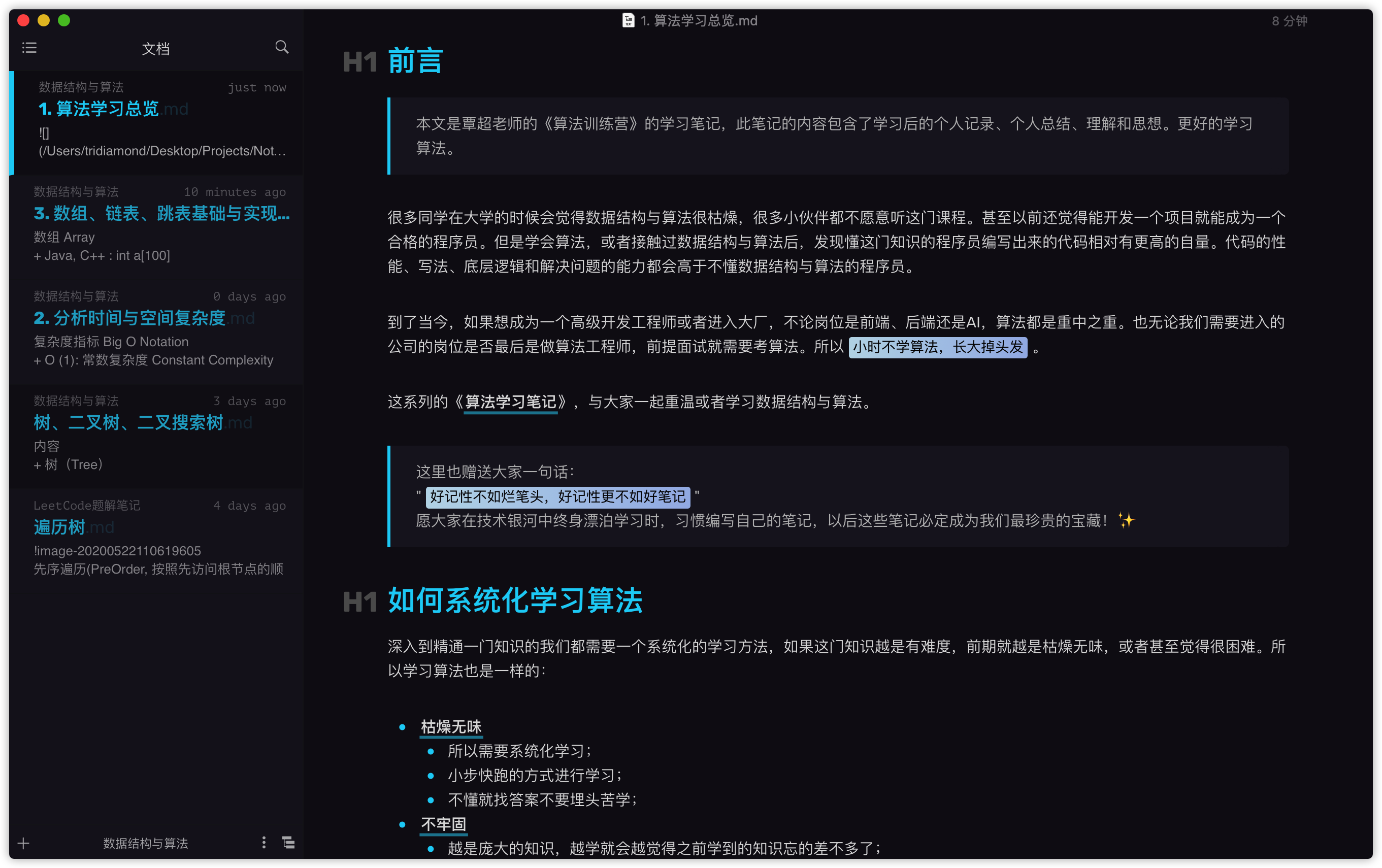The width and height of the screenshot is (1382, 868).
Task: Add a new document with plus icon
Action: (23, 843)
